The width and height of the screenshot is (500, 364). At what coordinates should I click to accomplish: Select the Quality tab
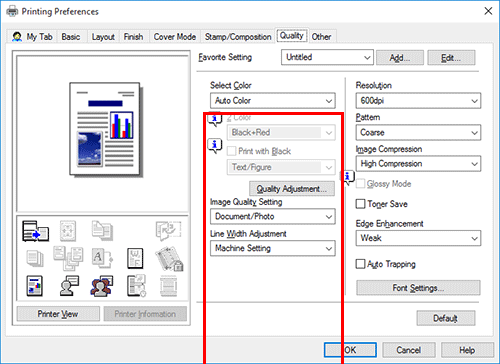(x=292, y=36)
